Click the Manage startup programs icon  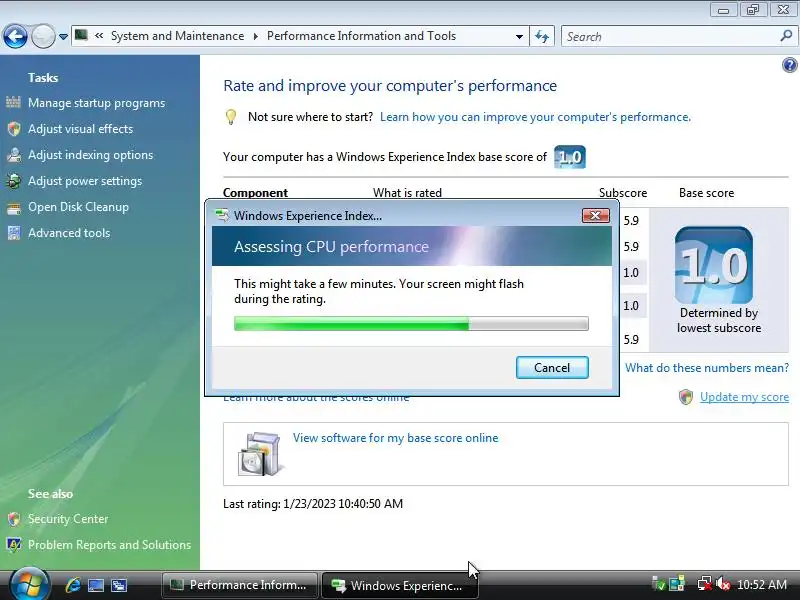tap(14, 103)
